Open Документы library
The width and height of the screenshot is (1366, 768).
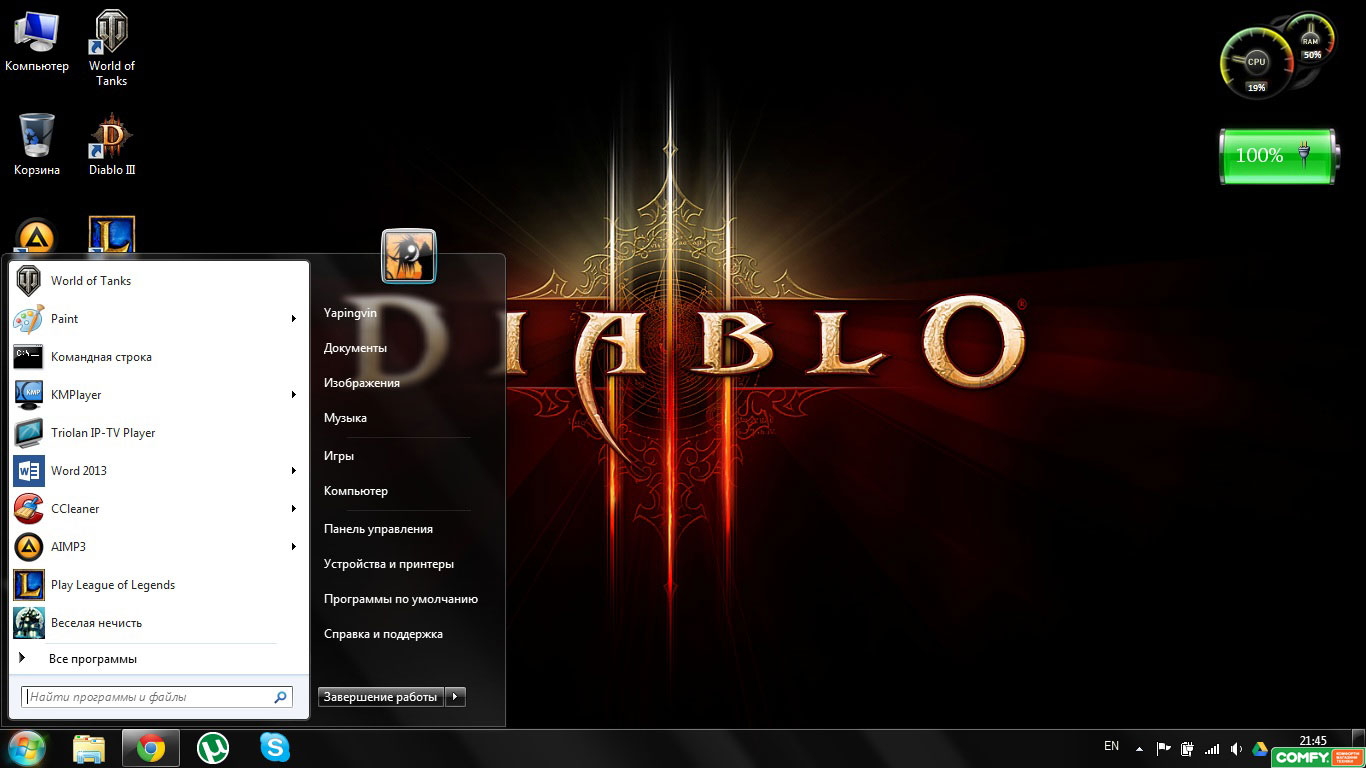(355, 348)
